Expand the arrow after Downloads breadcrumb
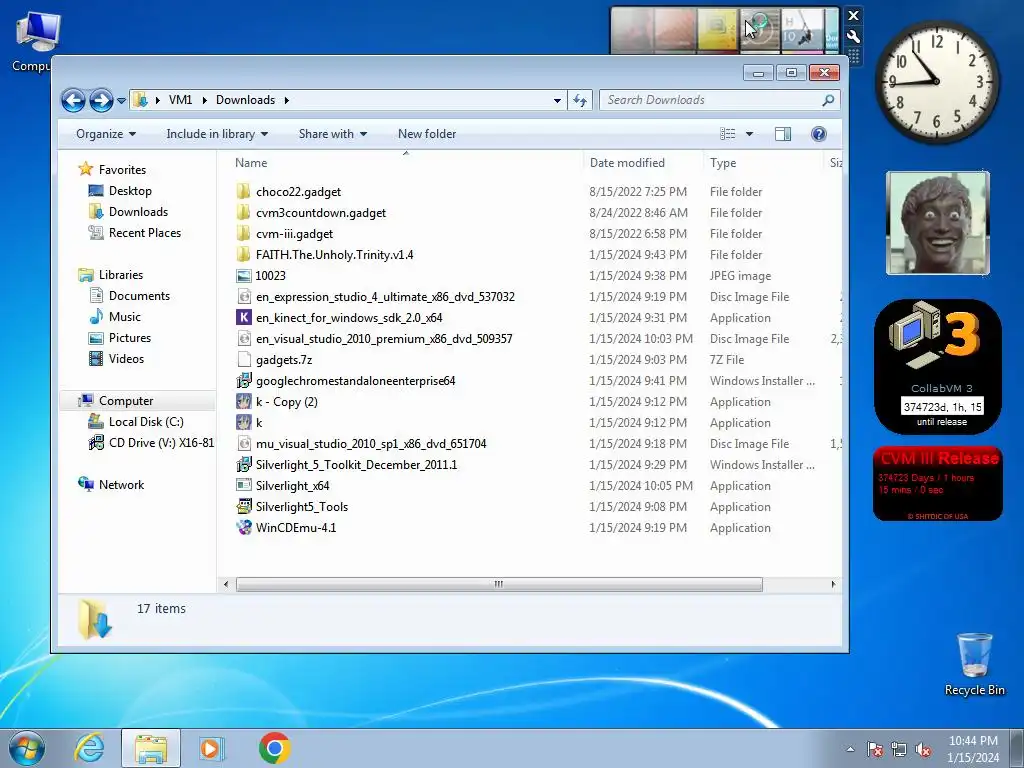The image size is (1024, 768). (286, 100)
